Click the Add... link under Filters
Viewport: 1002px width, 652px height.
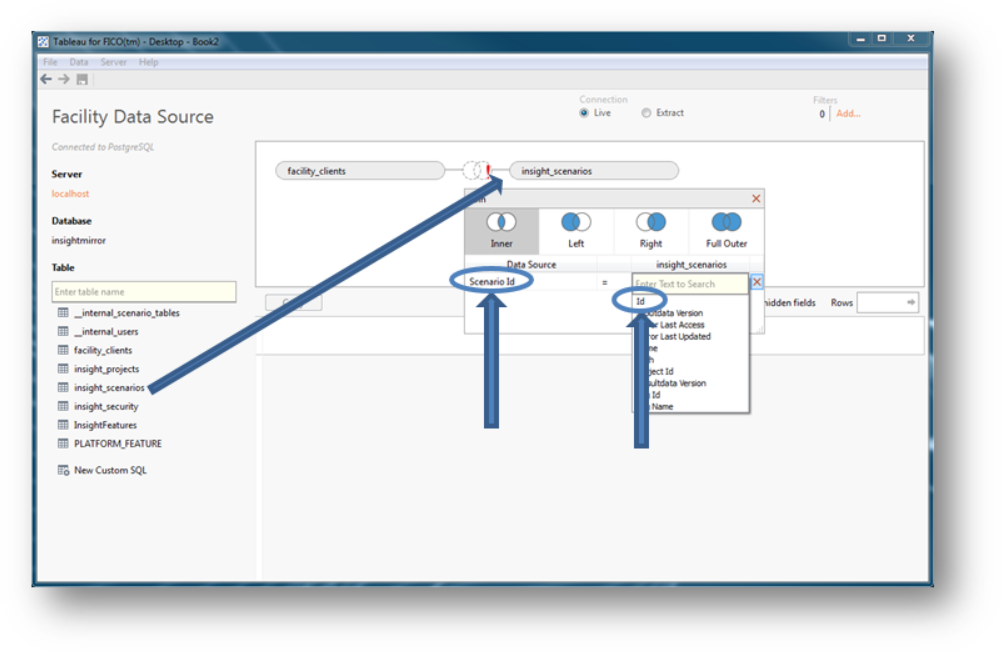pos(848,114)
